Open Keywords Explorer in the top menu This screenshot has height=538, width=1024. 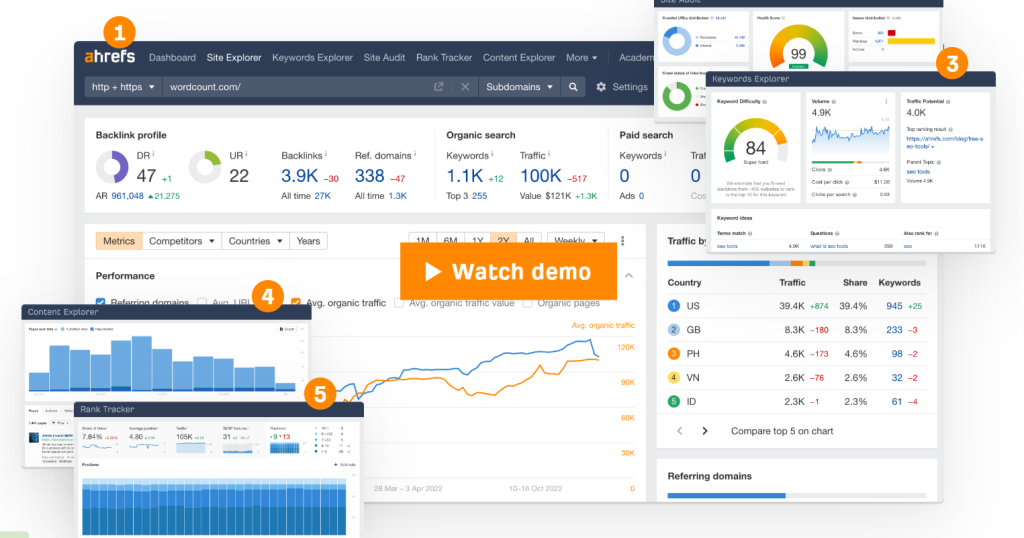click(x=312, y=58)
